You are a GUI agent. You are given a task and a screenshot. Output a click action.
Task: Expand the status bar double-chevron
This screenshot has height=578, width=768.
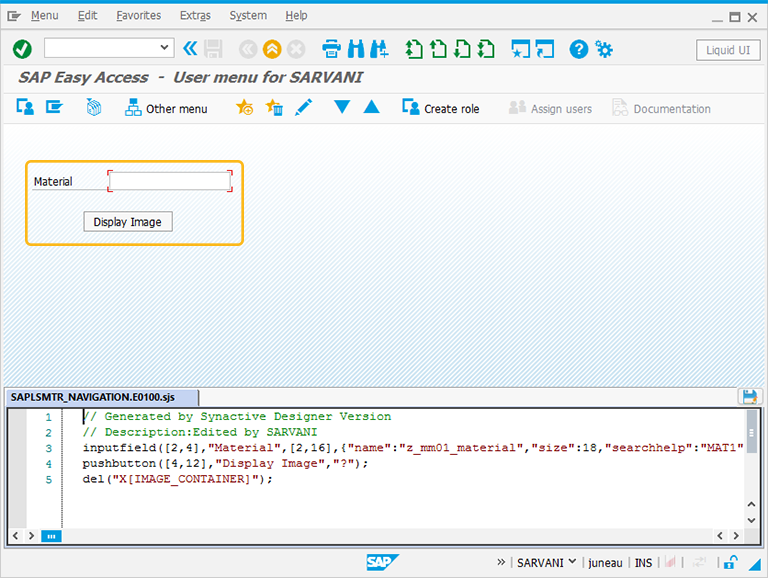tap(501, 562)
